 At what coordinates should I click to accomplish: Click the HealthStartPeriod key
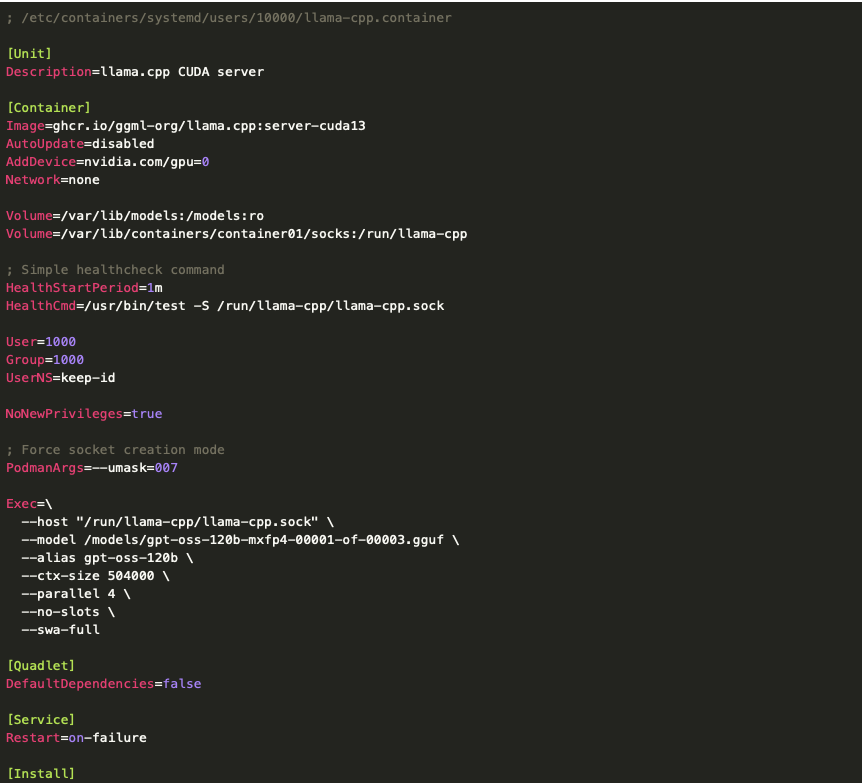(73, 288)
